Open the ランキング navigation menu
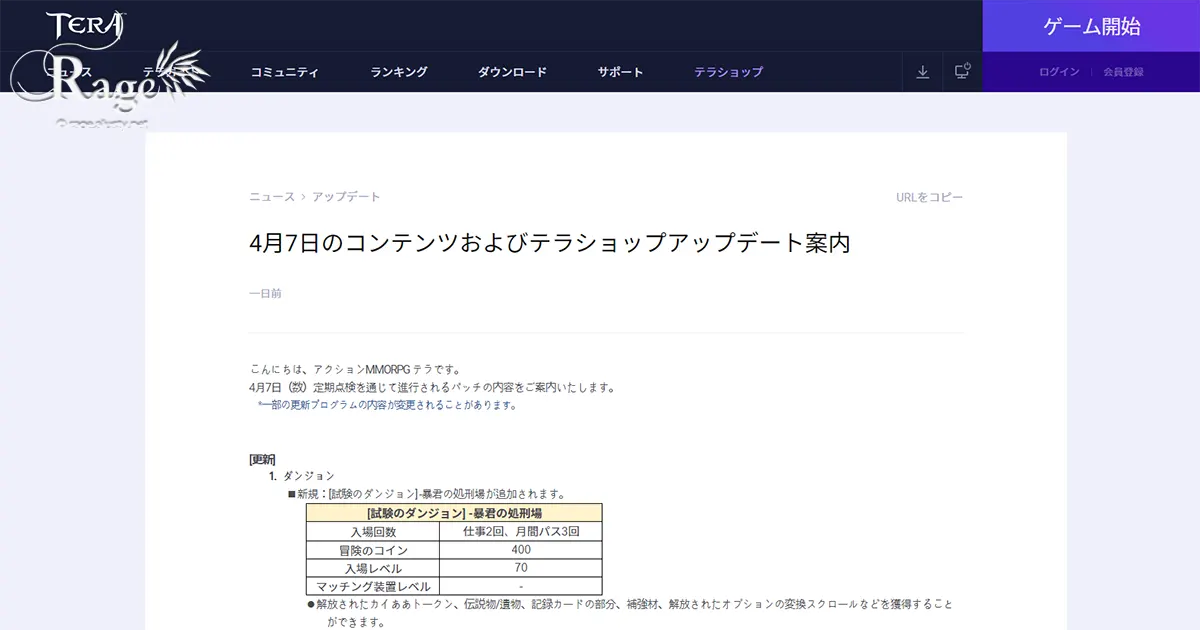 pos(398,71)
